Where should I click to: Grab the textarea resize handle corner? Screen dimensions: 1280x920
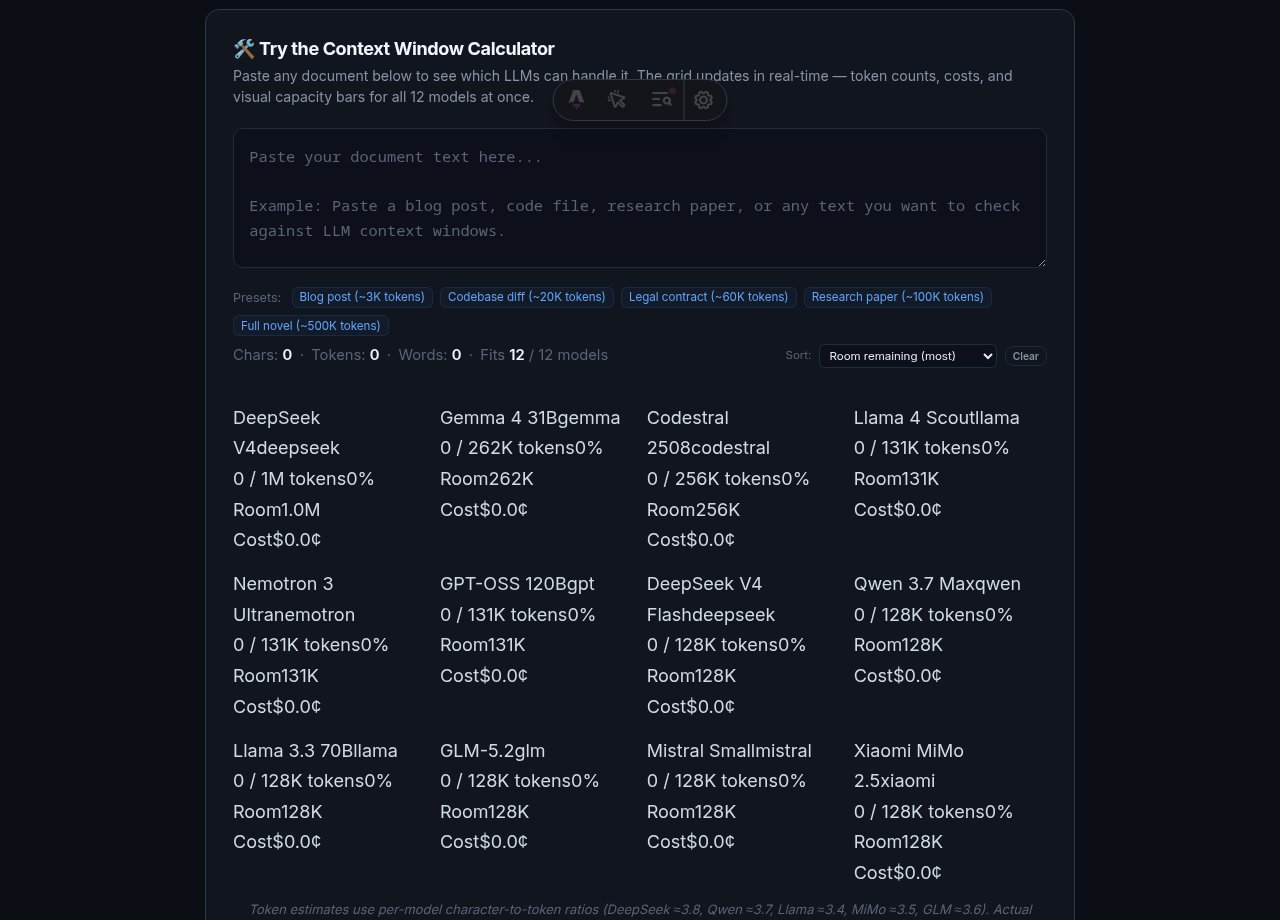pyautogui.click(x=1041, y=262)
